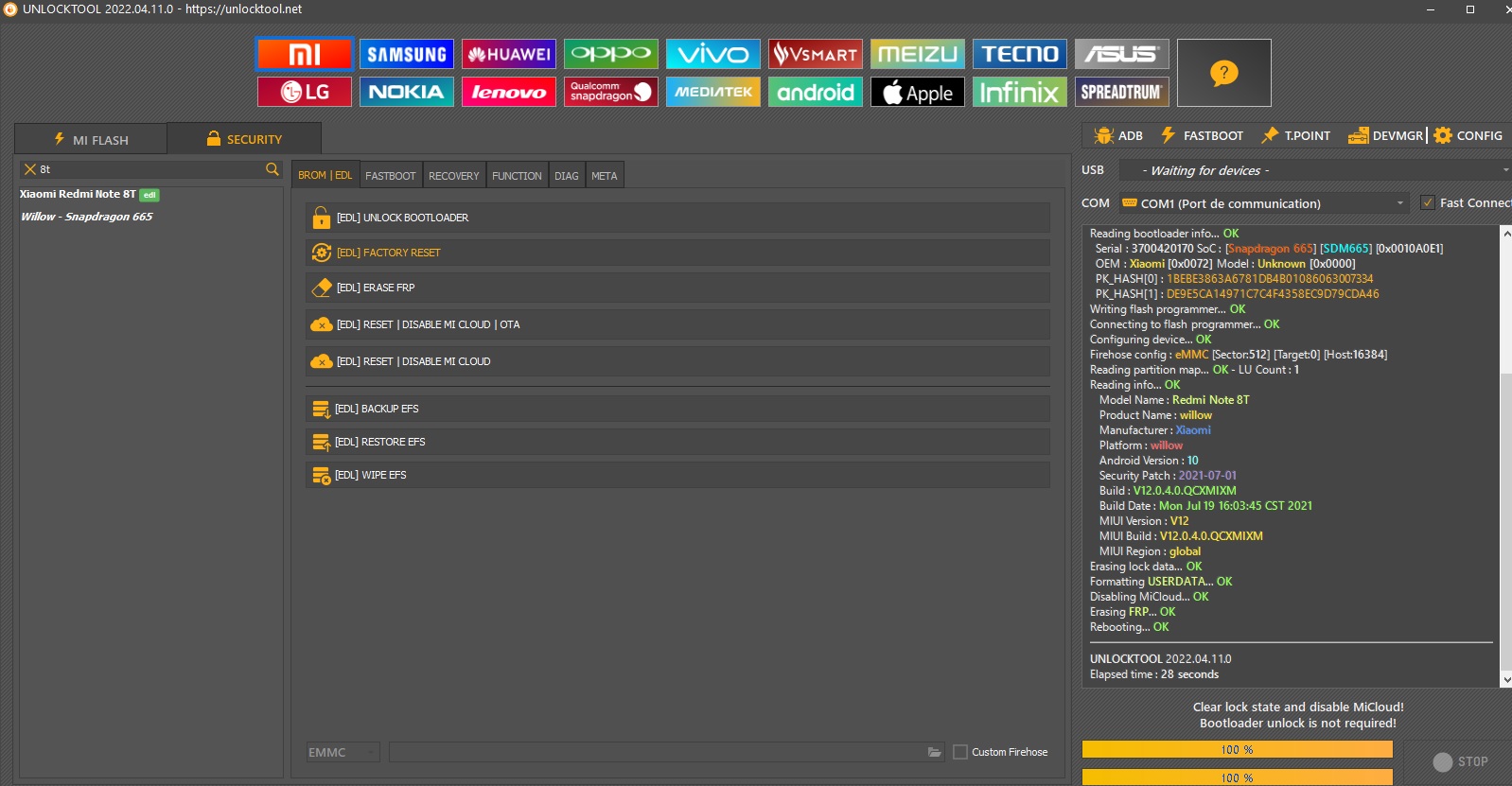Select the DIAG tab
This screenshot has width=1512, height=786.
pyautogui.click(x=567, y=175)
